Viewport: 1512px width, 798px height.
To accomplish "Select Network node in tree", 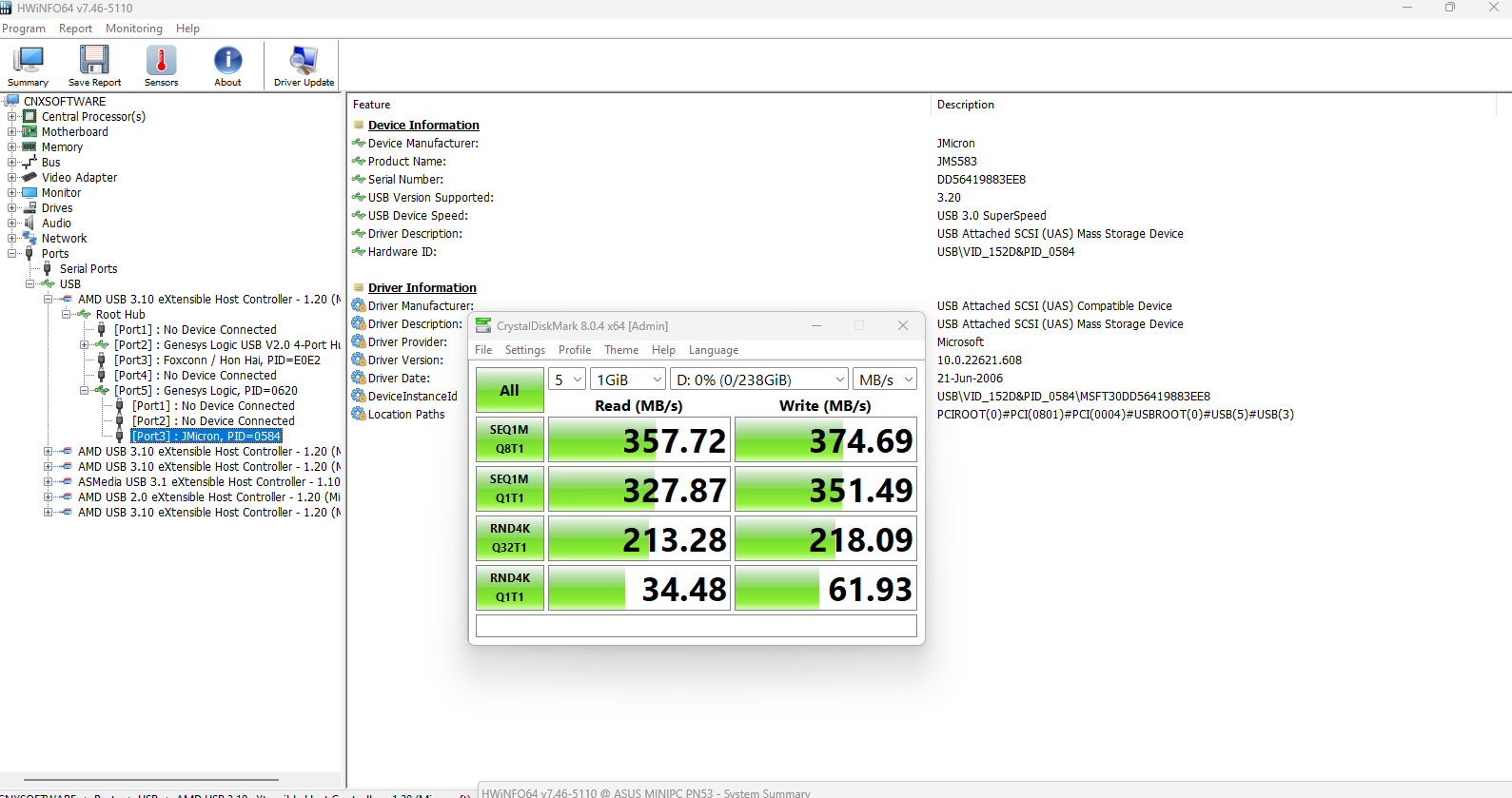I will pos(64,238).
